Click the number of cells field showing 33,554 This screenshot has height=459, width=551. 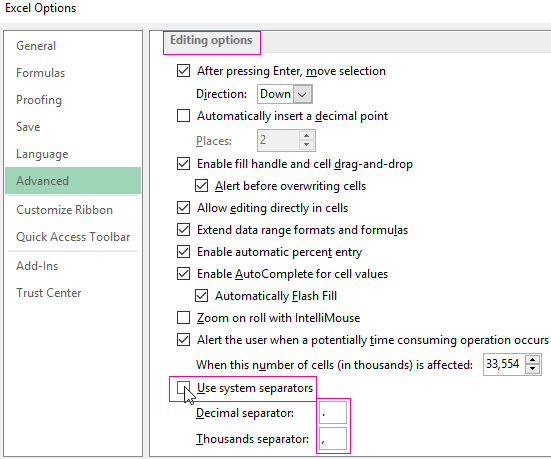(504, 364)
